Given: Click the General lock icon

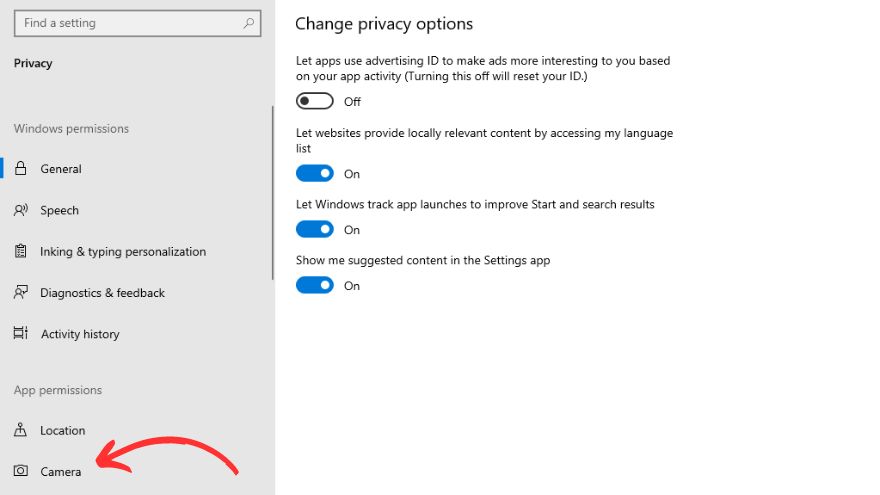Looking at the screenshot, I should pos(20,169).
